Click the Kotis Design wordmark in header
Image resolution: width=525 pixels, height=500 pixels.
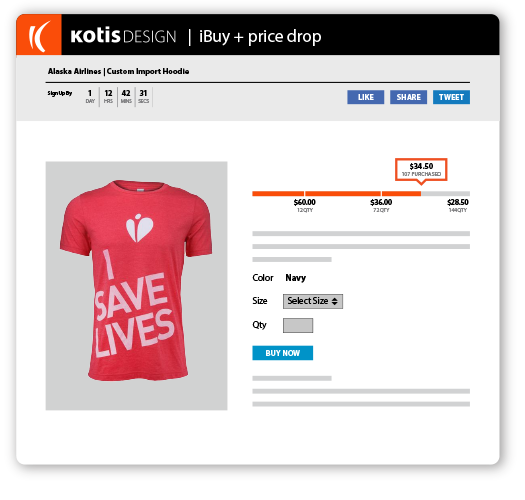tap(123, 36)
